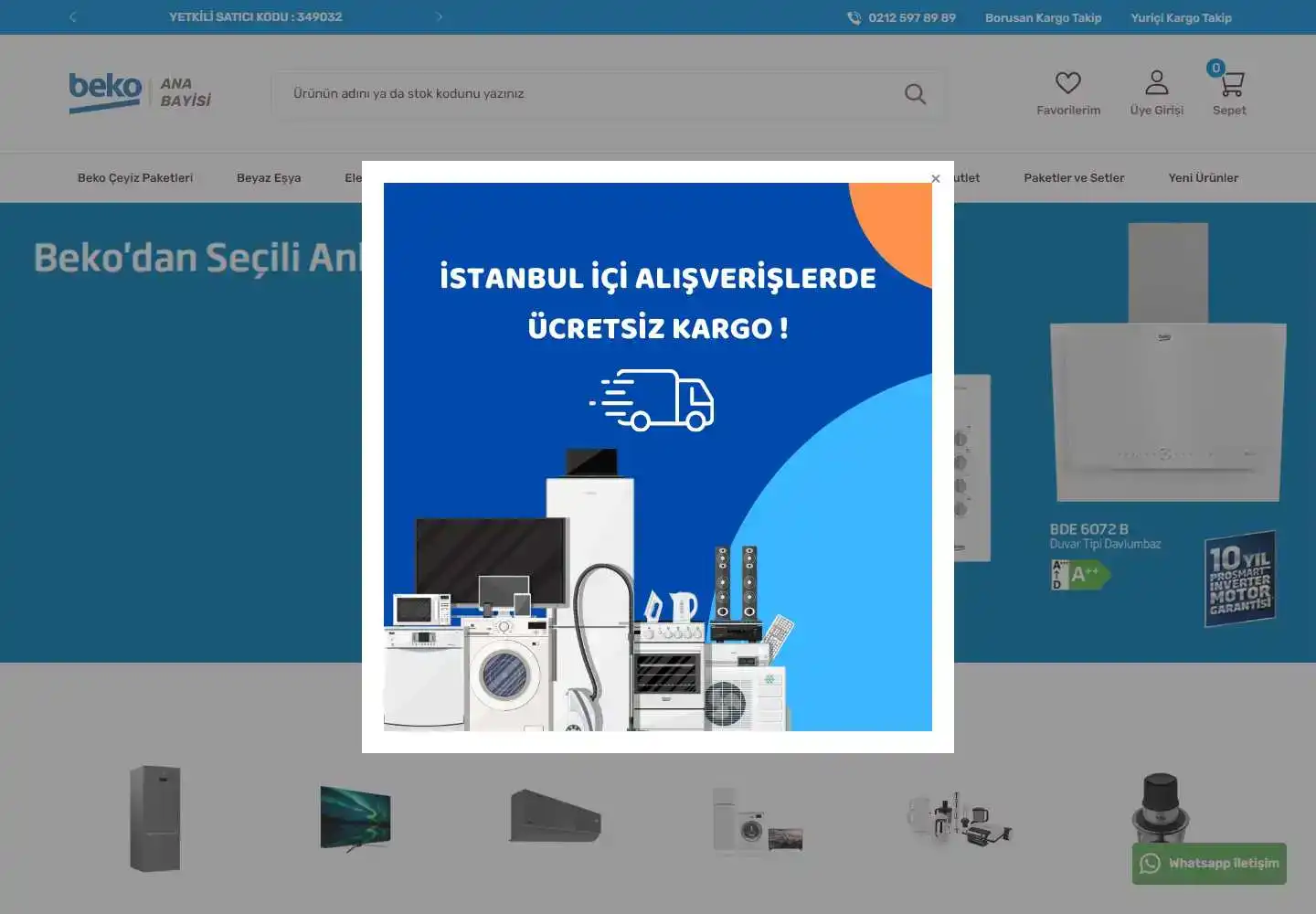Click the BDE 6072 B product name
1316x914 pixels.
(x=1088, y=529)
